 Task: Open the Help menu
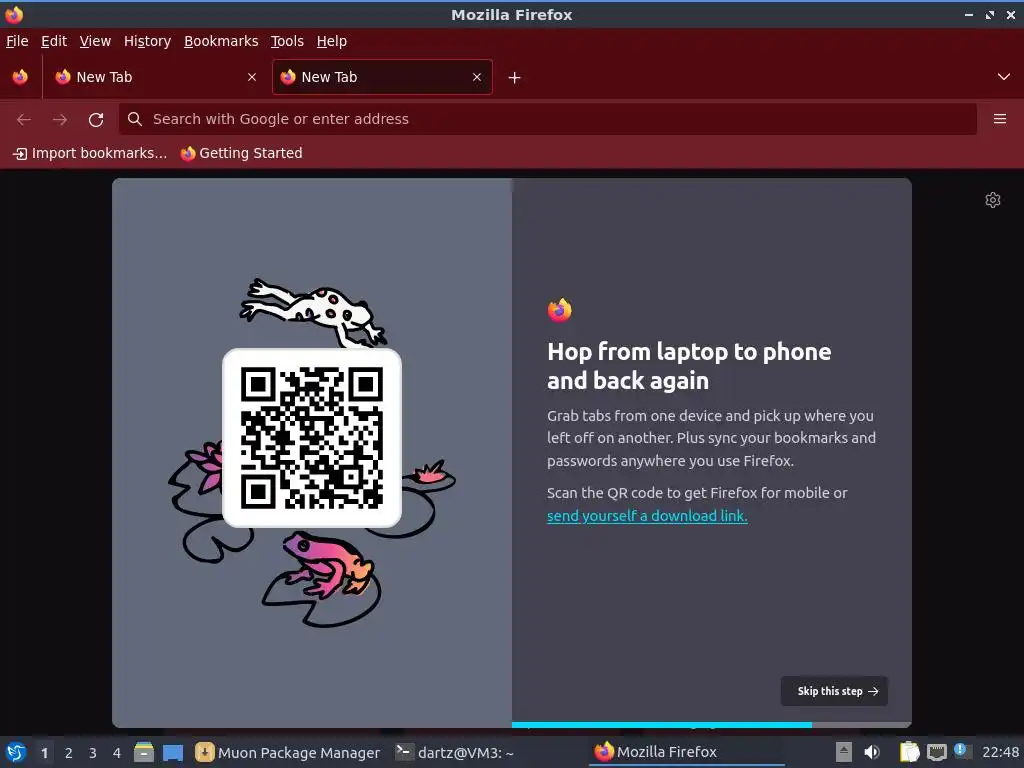point(332,41)
